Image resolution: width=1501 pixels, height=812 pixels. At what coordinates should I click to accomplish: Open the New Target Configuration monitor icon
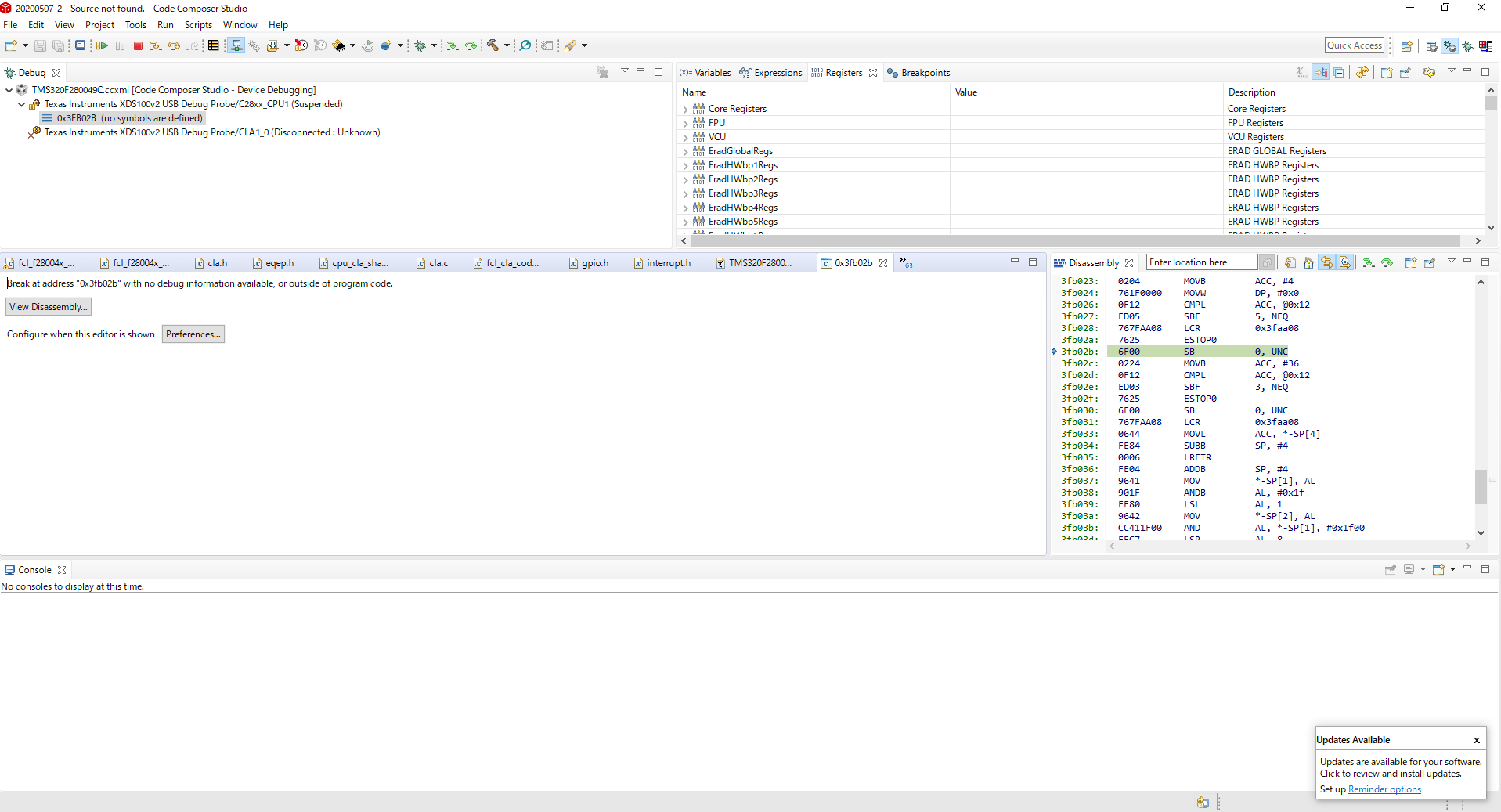click(x=80, y=46)
